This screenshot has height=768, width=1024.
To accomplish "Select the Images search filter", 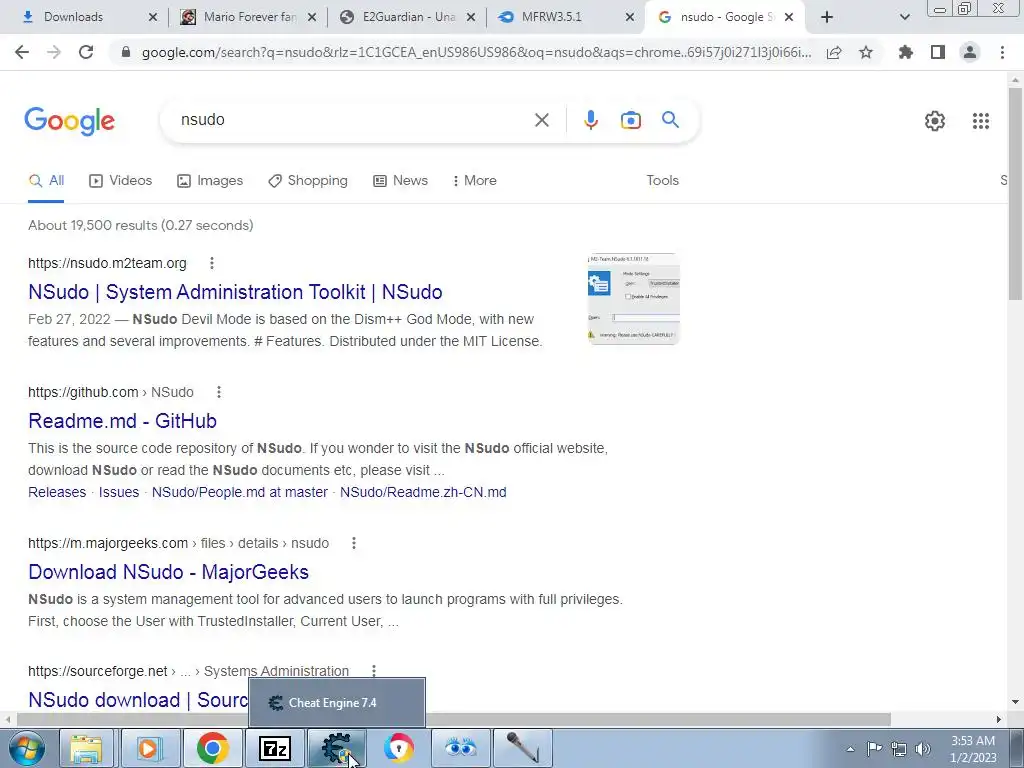I will 210,180.
